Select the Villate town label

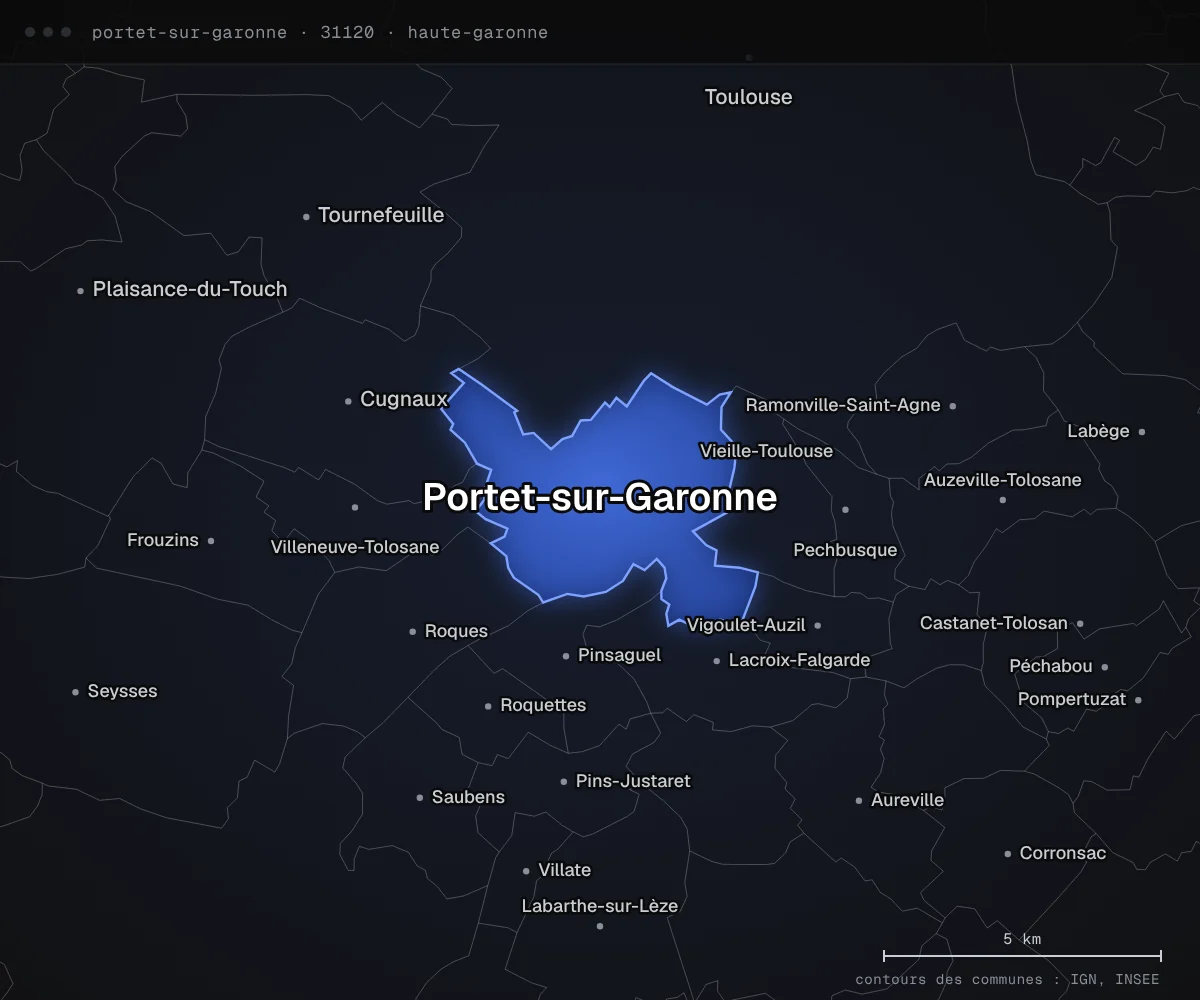point(564,870)
